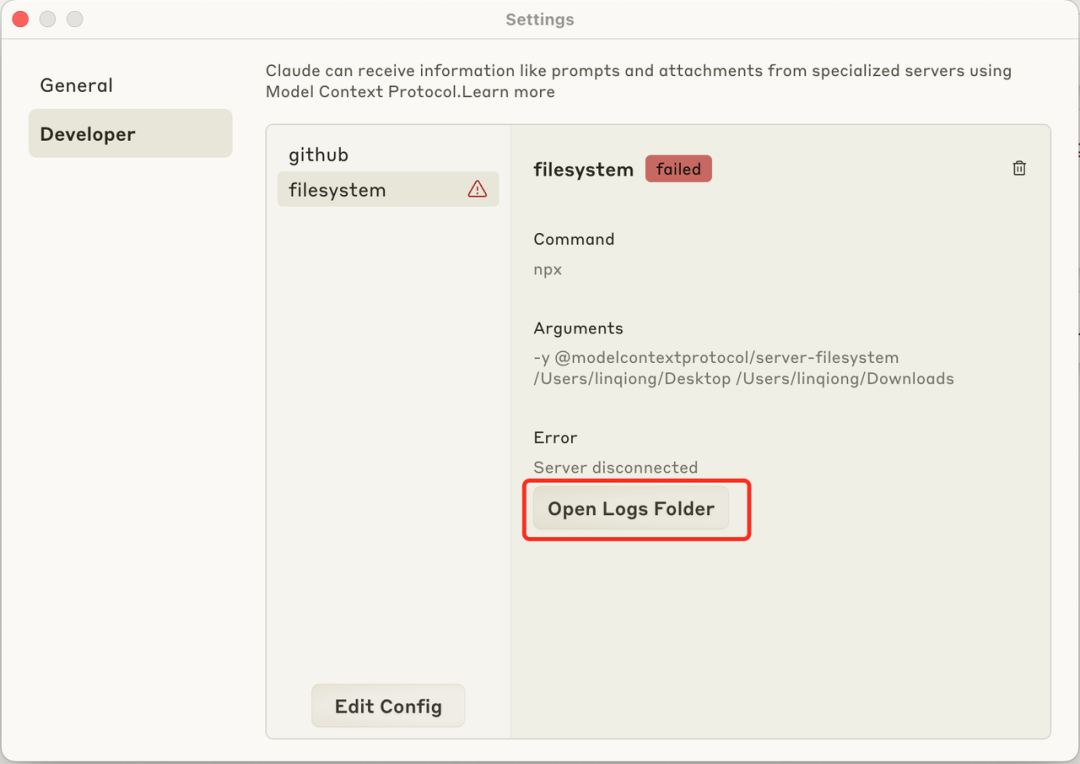1080x764 pixels.
Task: Click the zoom window button
Action: [75, 19]
